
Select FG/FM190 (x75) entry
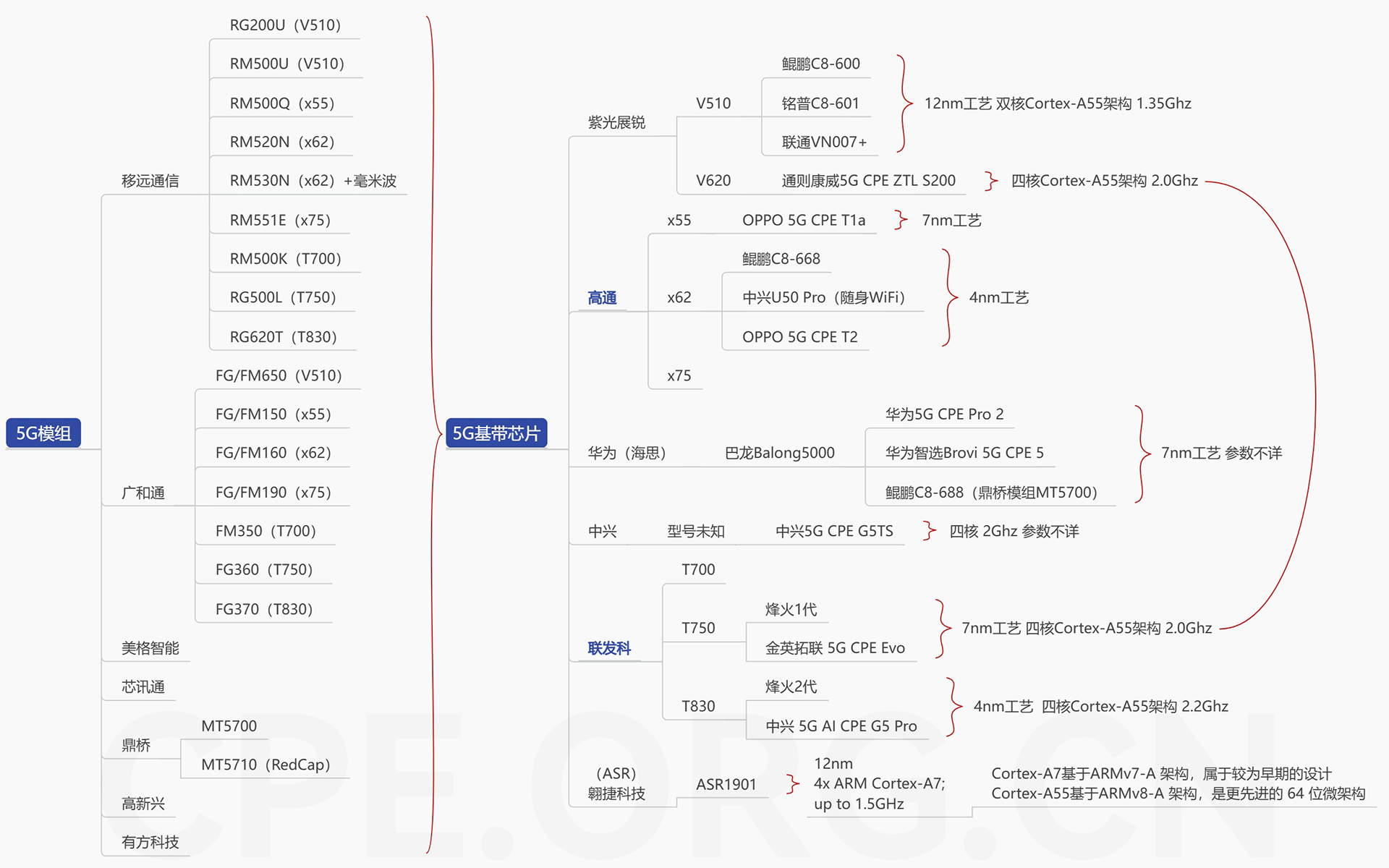click(273, 493)
